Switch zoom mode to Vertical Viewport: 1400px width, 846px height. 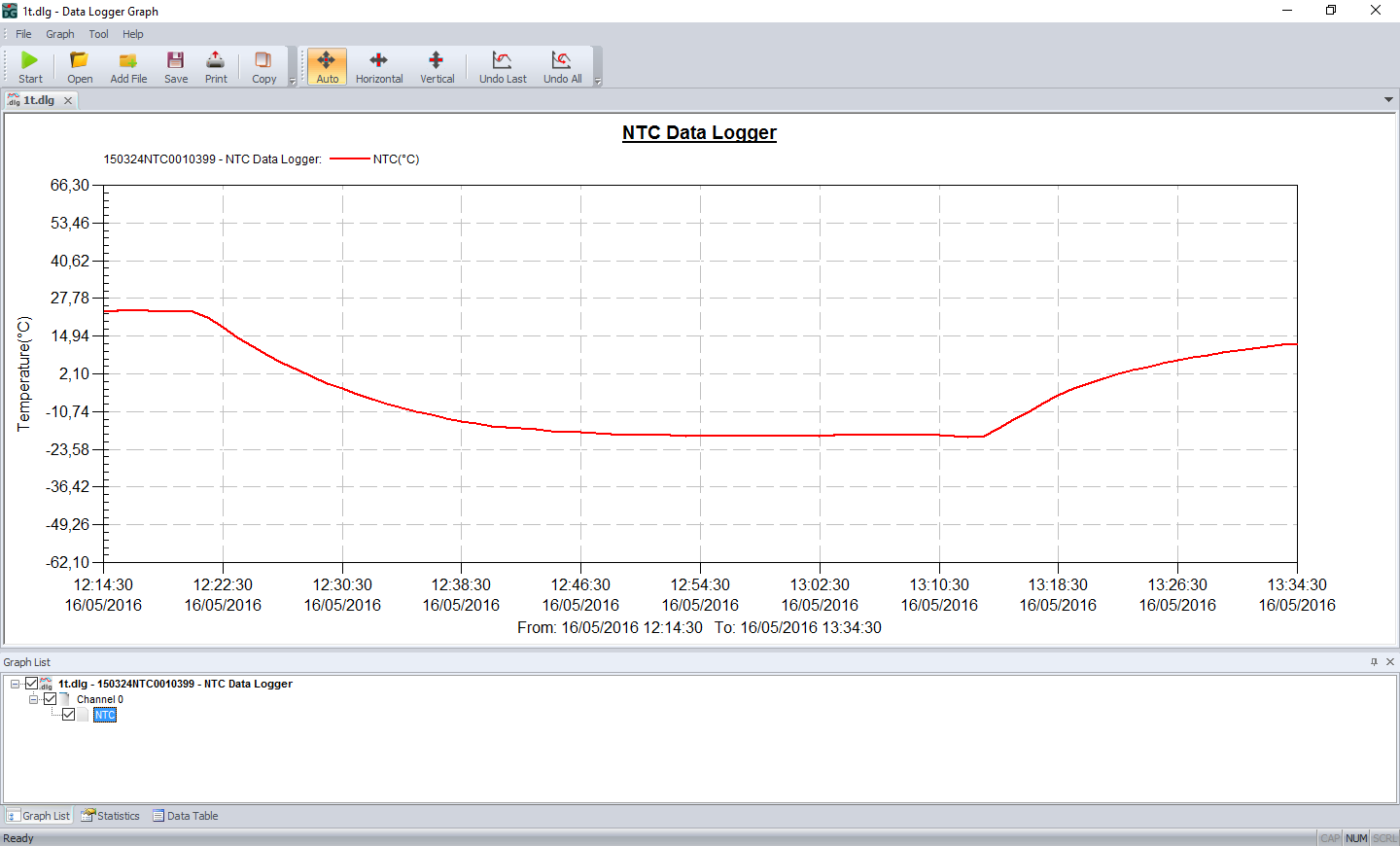(437, 66)
